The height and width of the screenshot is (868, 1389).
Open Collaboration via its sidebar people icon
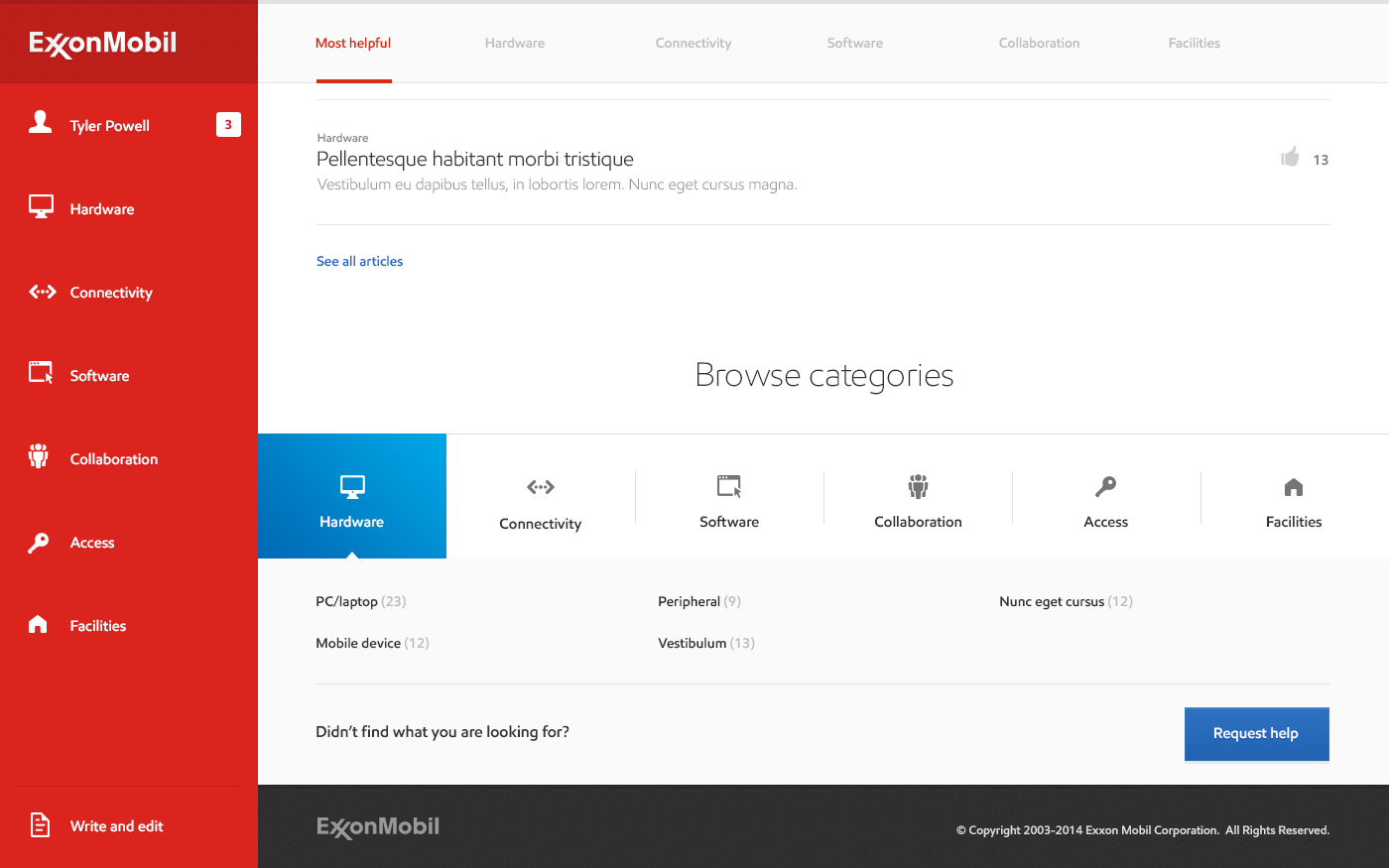coord(39,456)
